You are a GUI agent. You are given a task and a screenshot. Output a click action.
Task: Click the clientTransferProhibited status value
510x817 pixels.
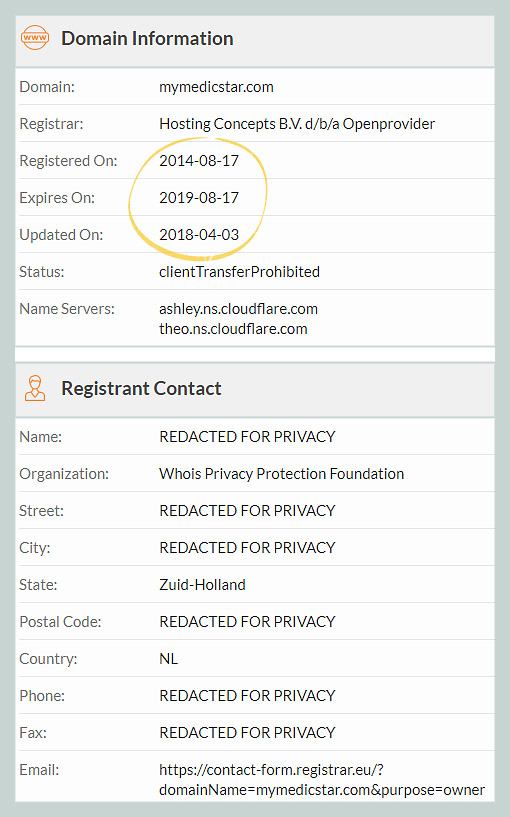coord(239,271)
